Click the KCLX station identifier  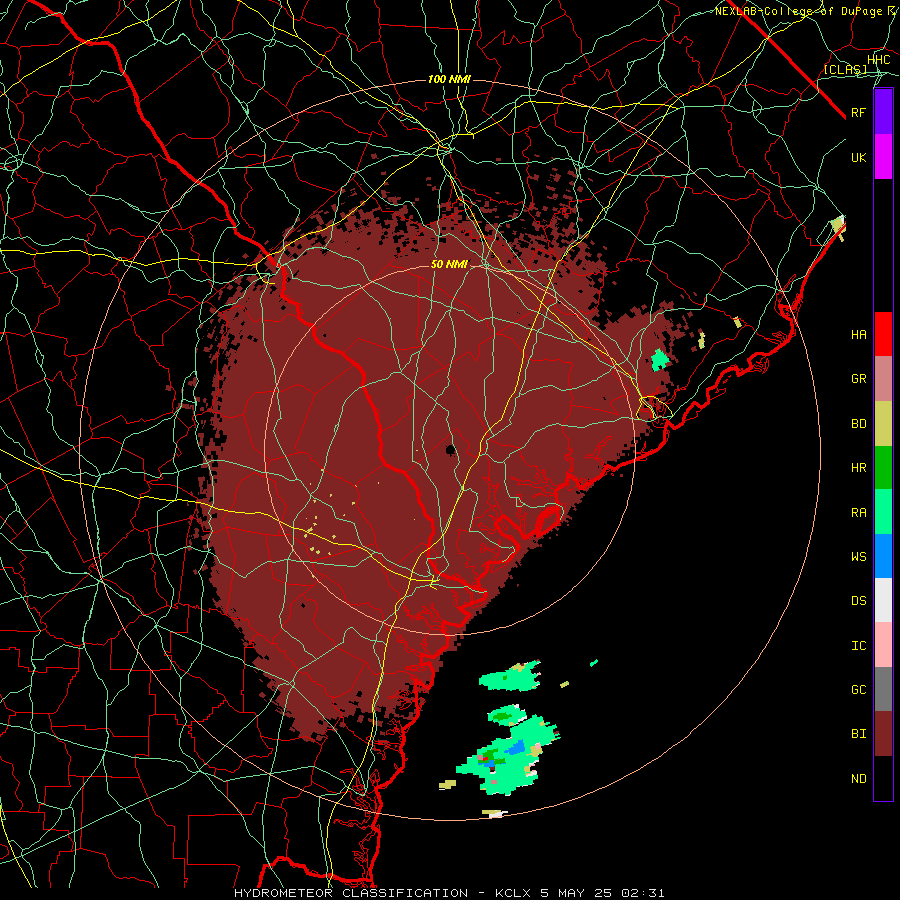pyautogui.click(x=514, y=893)
